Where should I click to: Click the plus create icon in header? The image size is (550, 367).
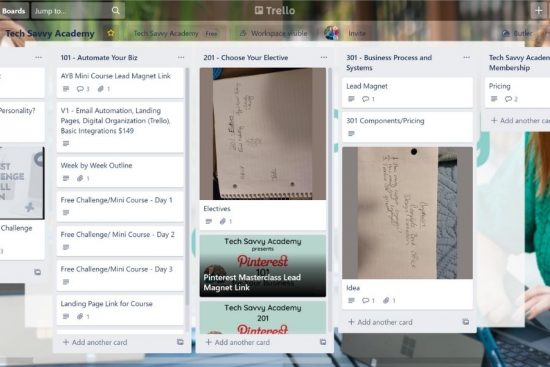(538, 11)
